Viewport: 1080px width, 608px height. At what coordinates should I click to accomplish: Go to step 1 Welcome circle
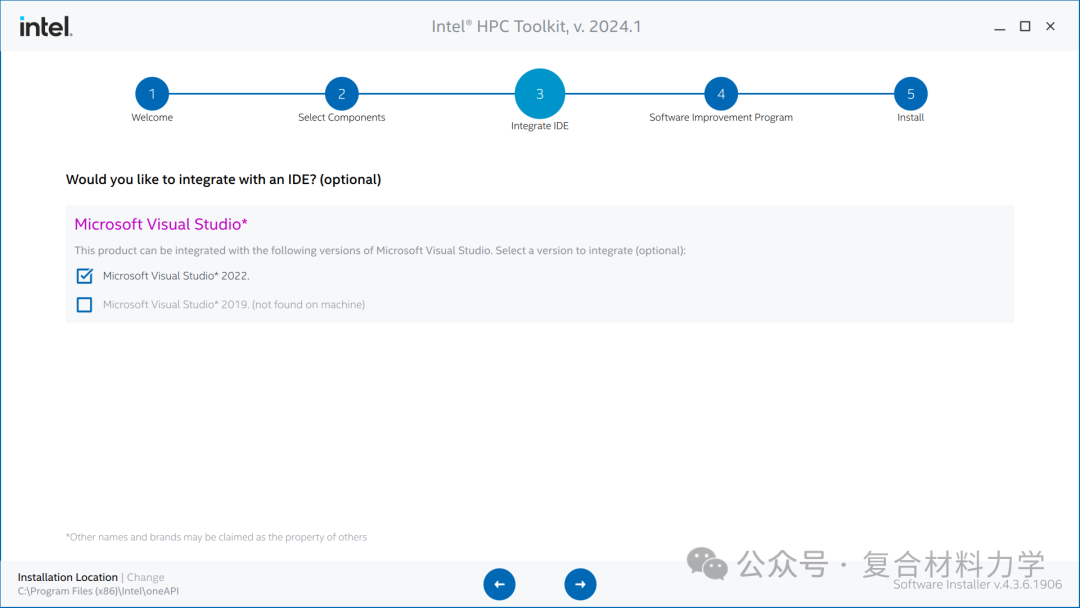pyautogui.click(x=152, y=94)
